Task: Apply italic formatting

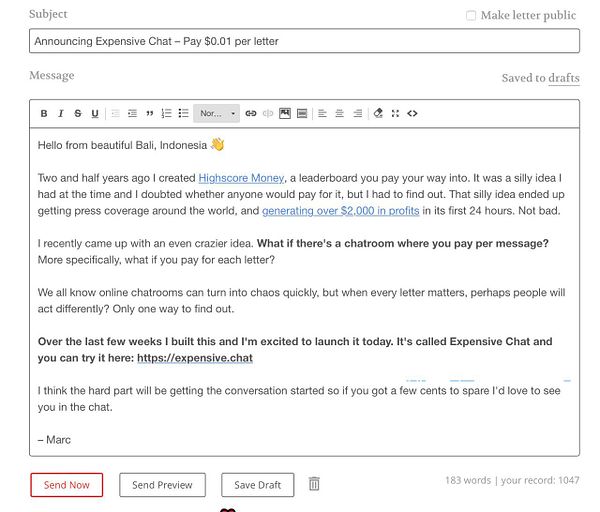Action: tap(60, 113)
